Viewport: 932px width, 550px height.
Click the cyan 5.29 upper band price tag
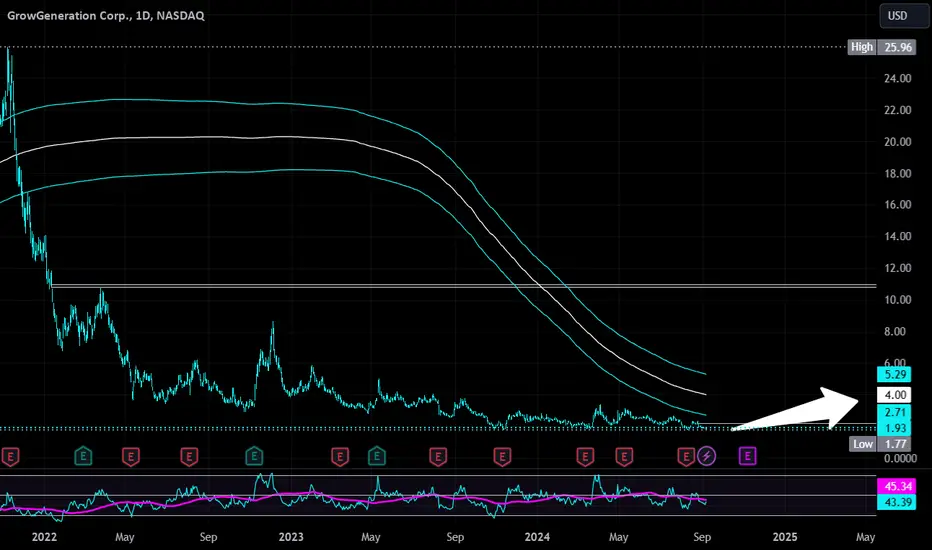(894, 375)
